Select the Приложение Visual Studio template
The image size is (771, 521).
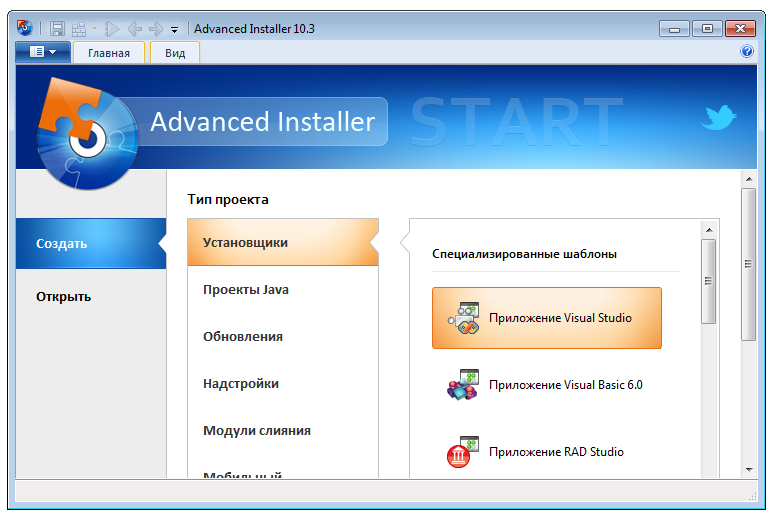(x=547, y=318)
